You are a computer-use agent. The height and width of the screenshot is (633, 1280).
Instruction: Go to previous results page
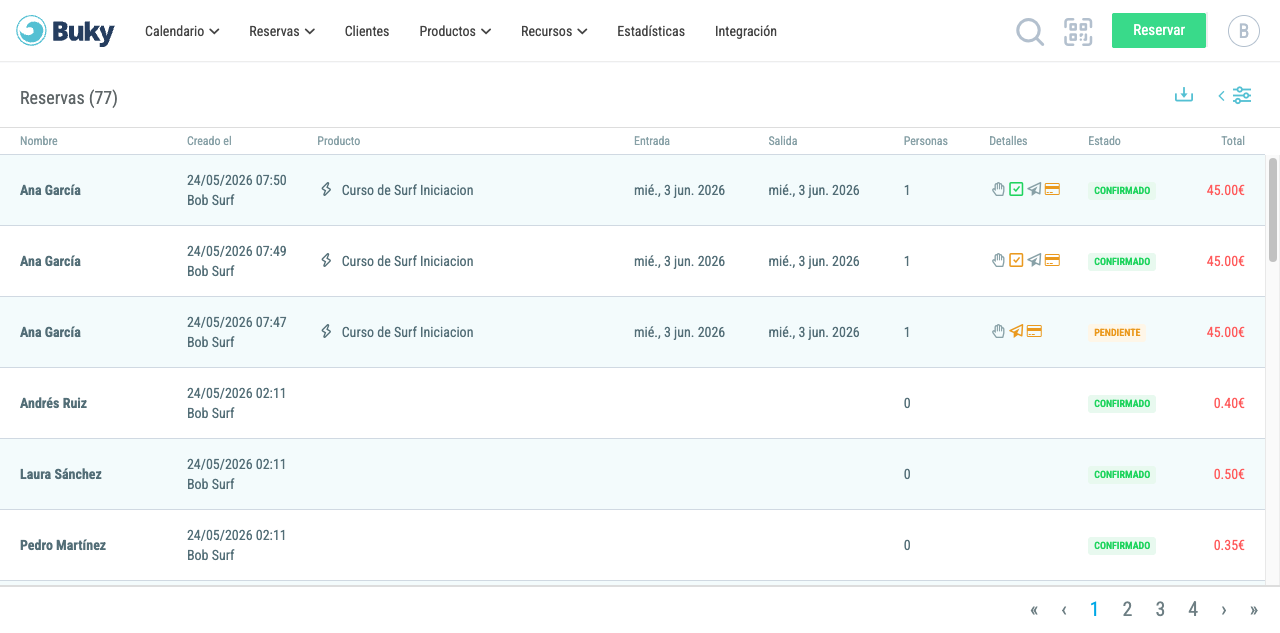[x=1064, y=610]
